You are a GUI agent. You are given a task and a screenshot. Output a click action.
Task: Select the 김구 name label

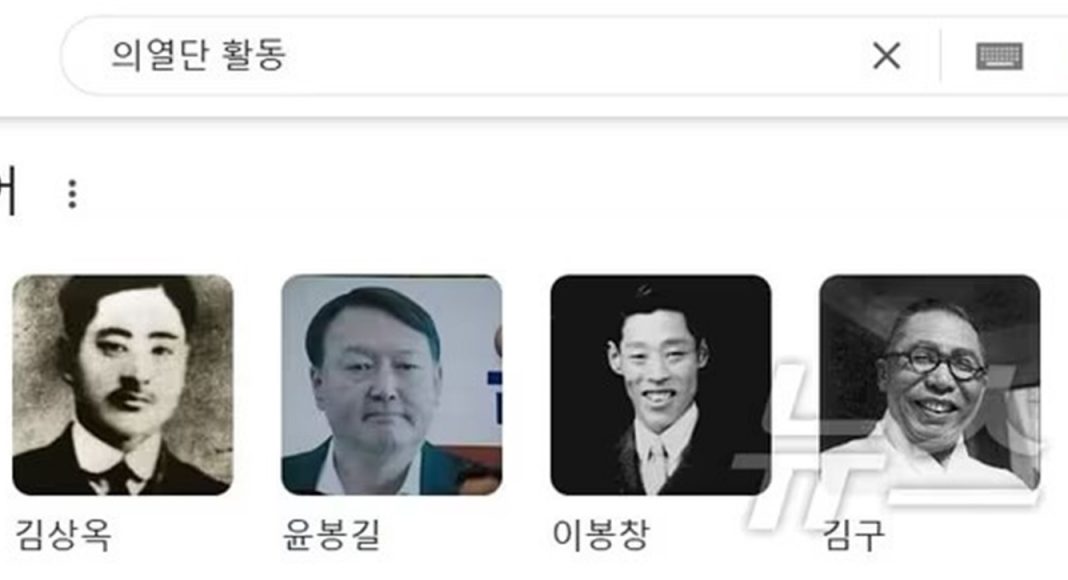(x=853, y=534)
